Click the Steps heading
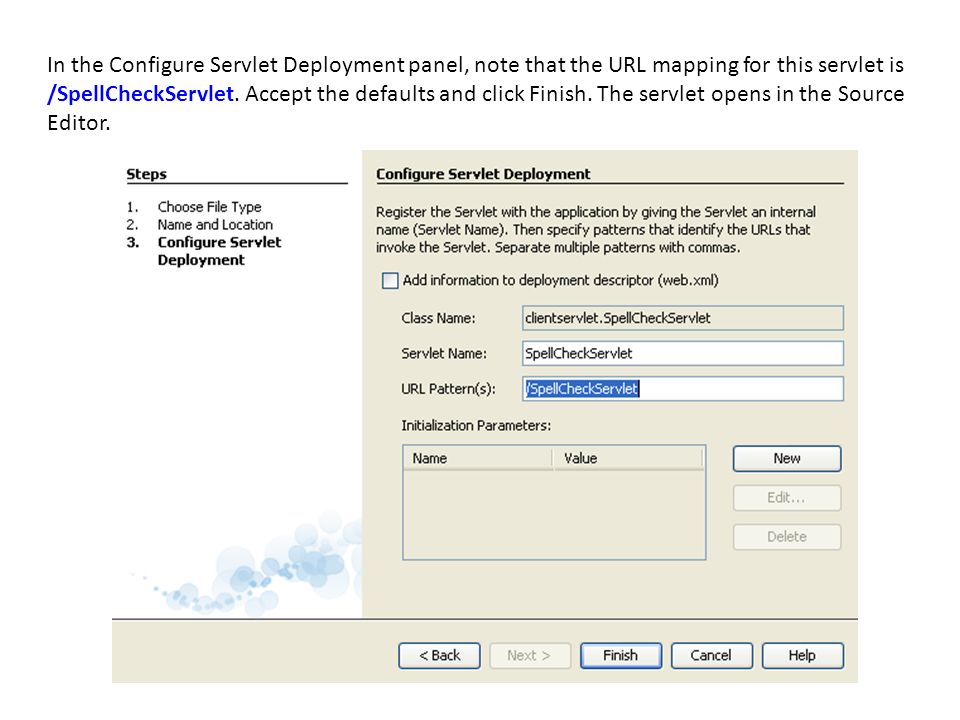The width and height of the screenshot is (960, 720). point(146,174)
